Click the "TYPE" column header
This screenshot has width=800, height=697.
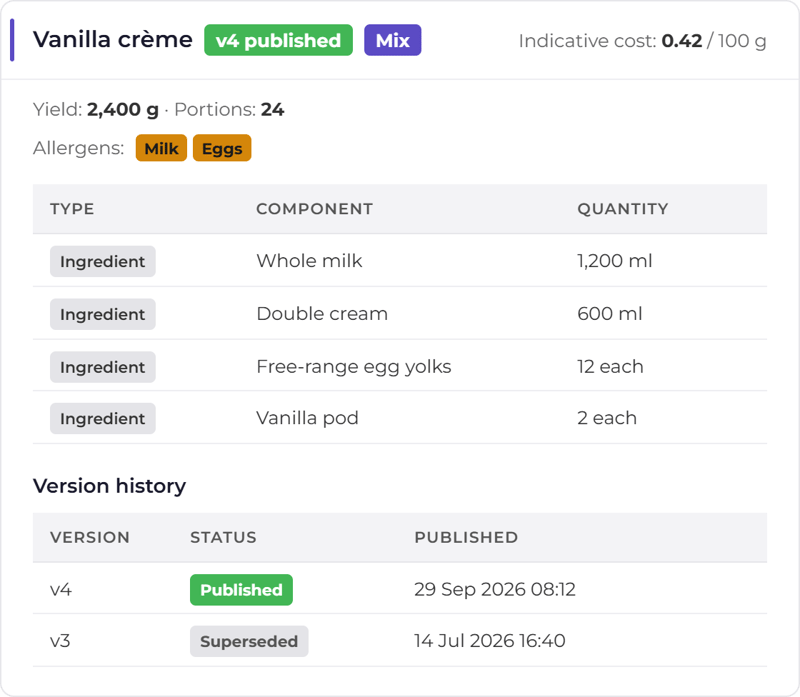(72, 209)
